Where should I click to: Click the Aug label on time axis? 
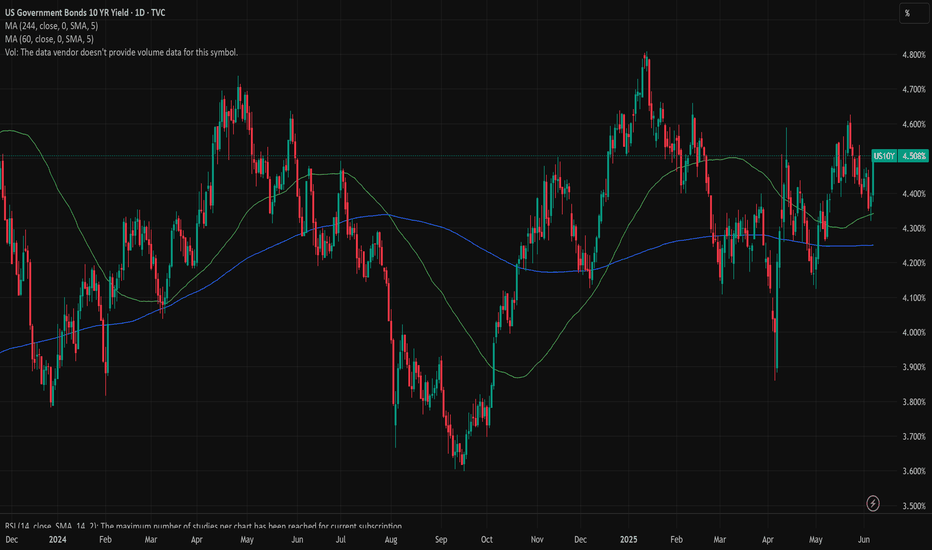391,540
